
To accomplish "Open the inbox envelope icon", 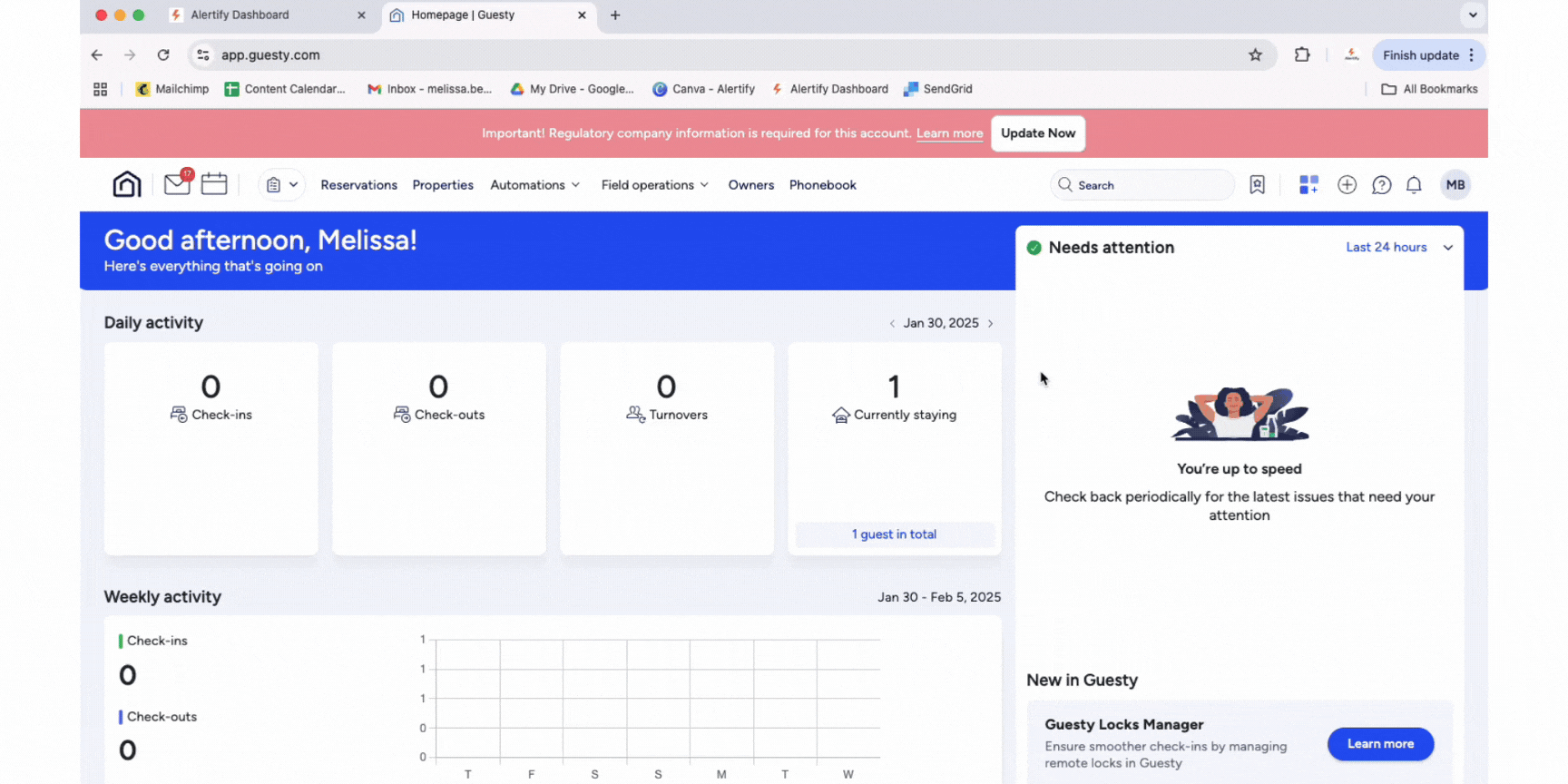I will coord(177,184).
